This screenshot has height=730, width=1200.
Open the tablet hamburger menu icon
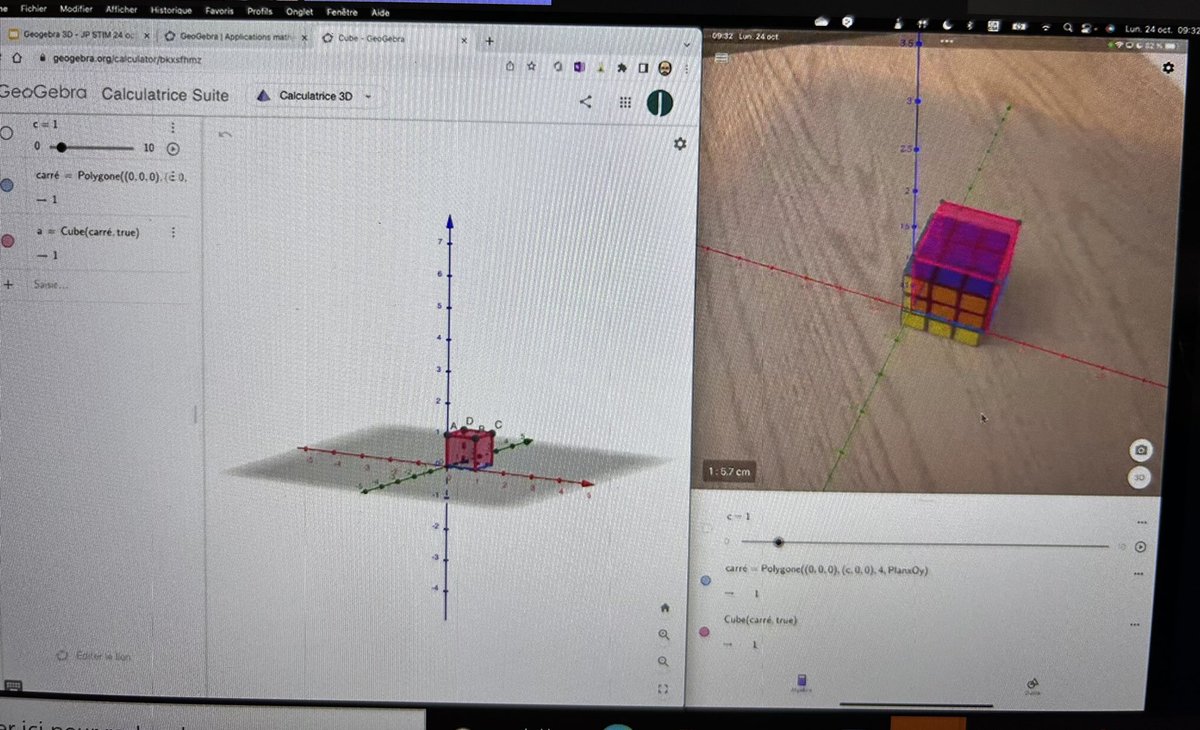(x=721, y=57)
